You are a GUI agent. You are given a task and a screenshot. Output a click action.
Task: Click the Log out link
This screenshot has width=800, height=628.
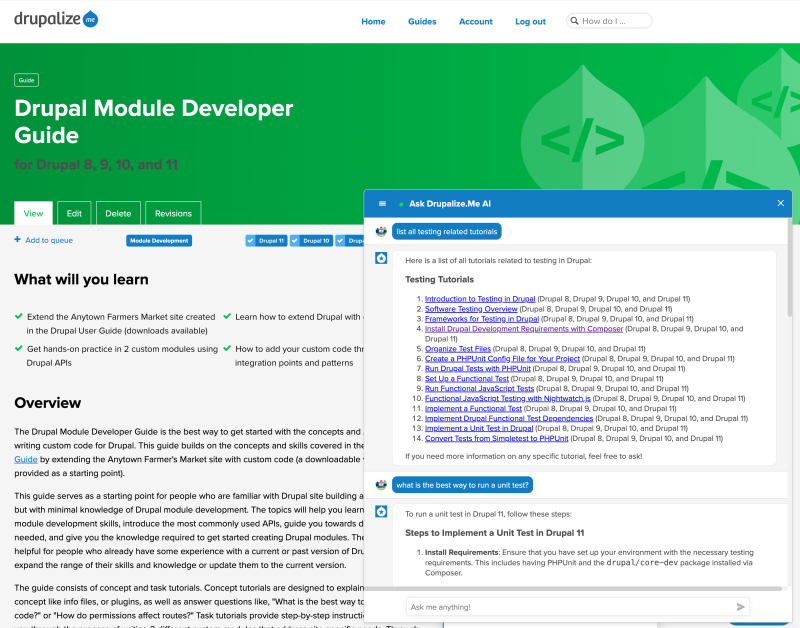point(530,21)
